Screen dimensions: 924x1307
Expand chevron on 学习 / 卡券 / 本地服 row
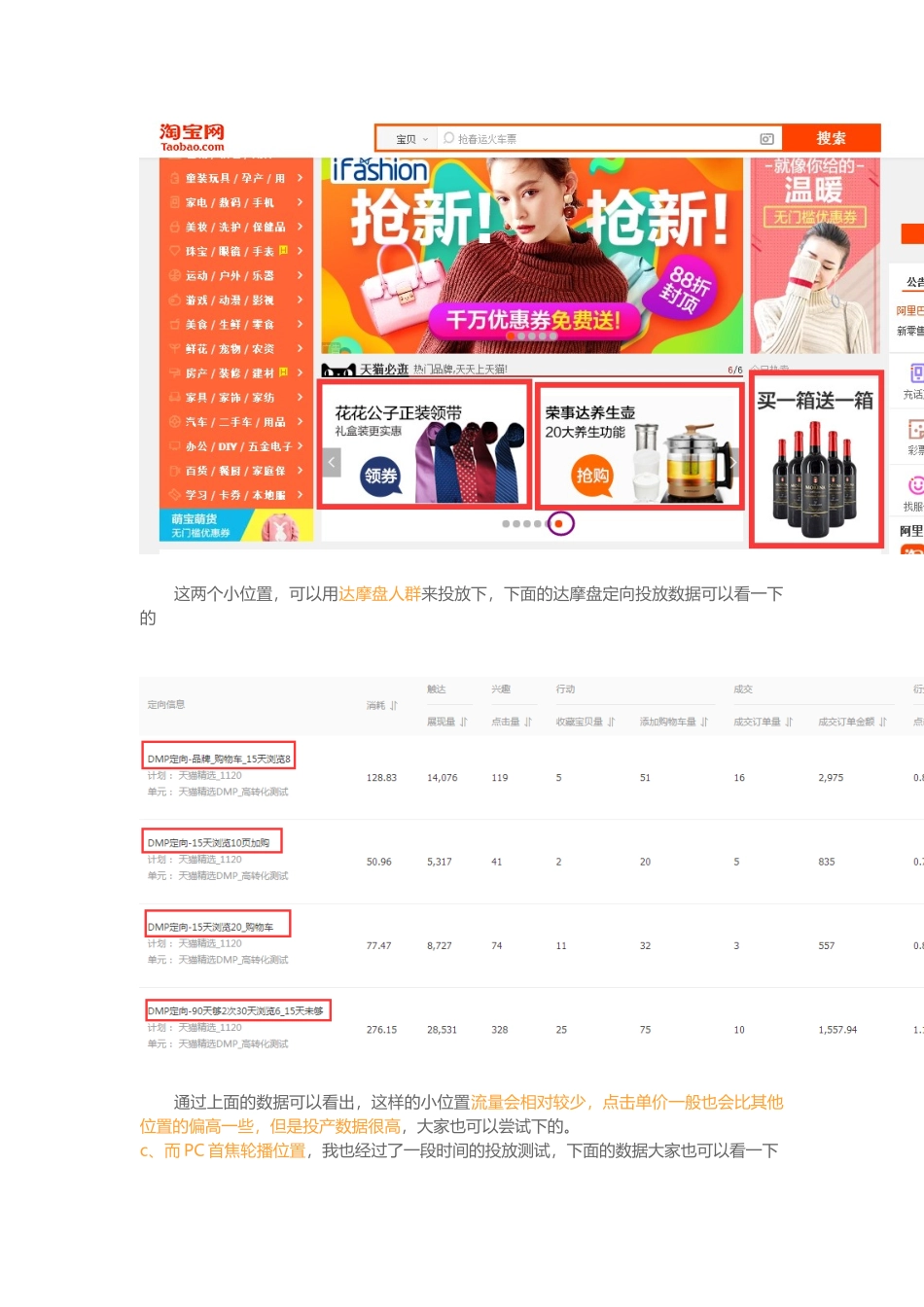pyautogui.click(x=300, y=494)
